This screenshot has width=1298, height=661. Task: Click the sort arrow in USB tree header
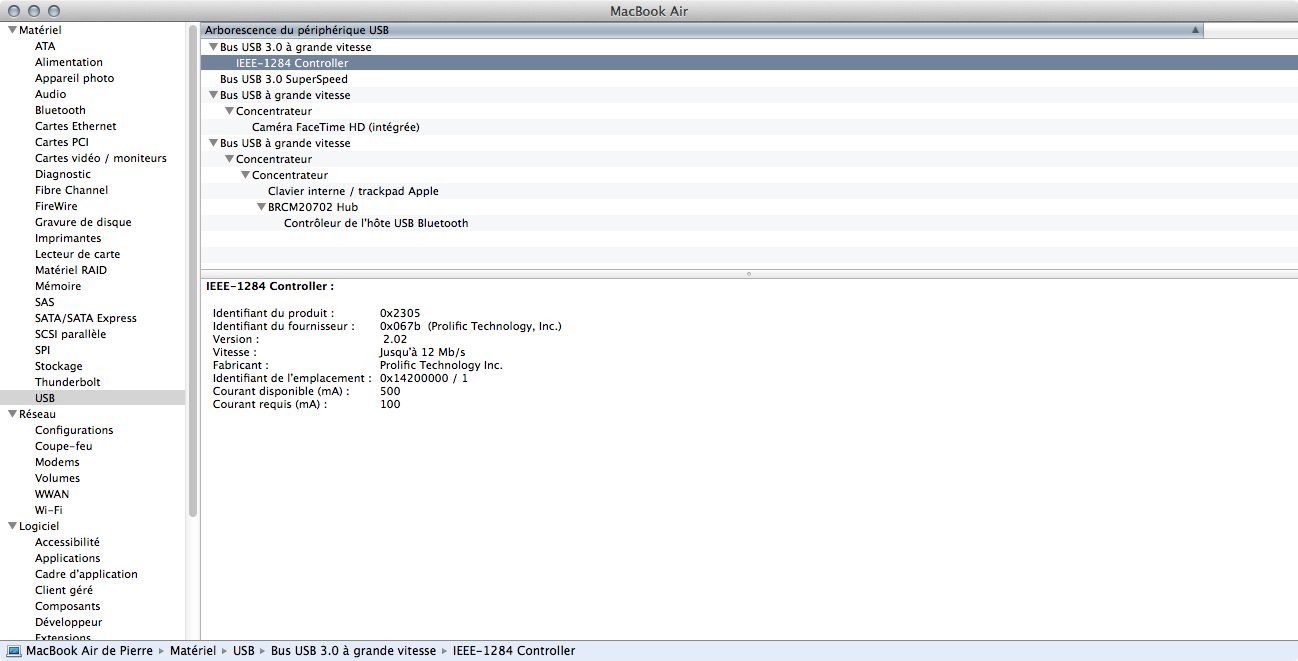coord(1195,31)
